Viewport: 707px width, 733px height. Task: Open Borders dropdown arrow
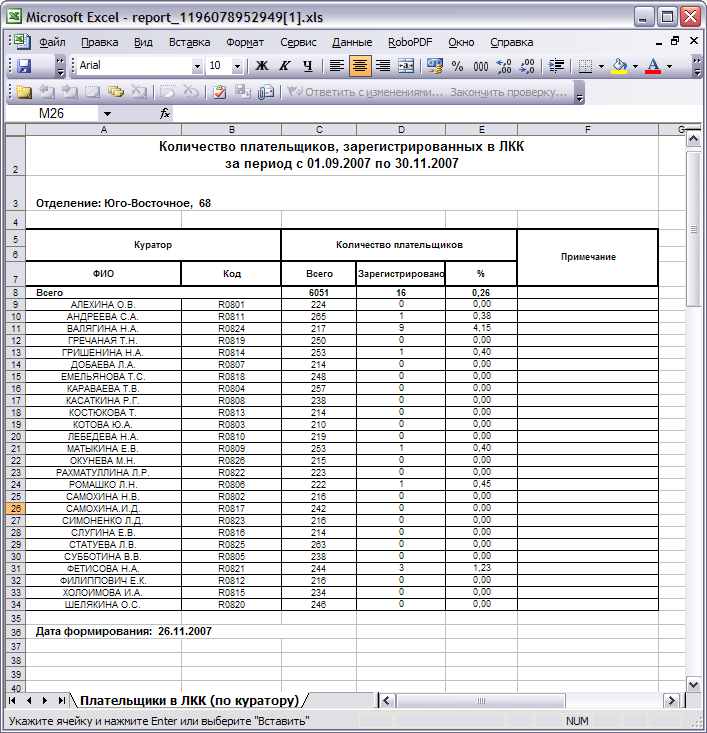point(601,66)
